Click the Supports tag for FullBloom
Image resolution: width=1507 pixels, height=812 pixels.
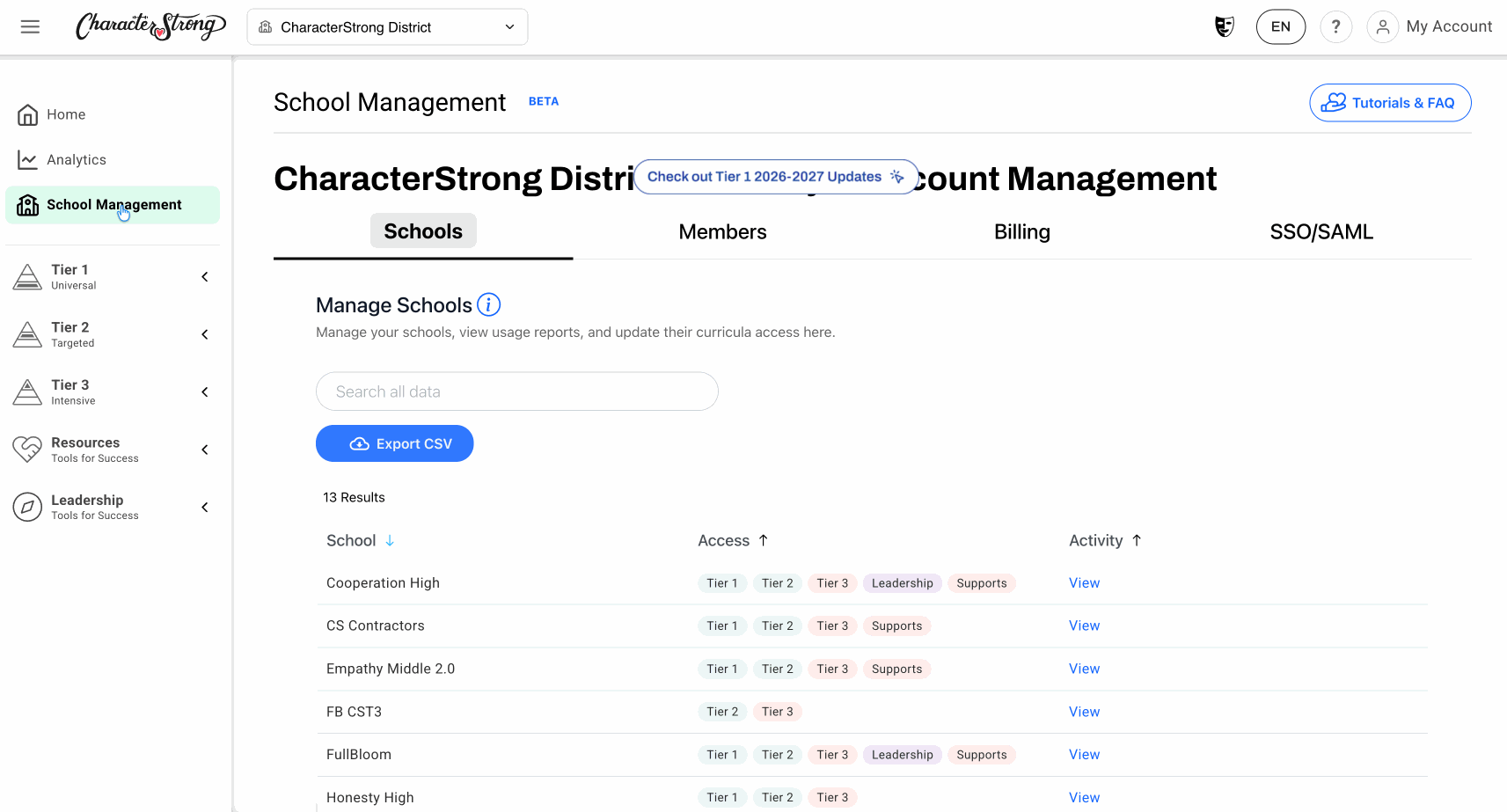click(x=981, y=755)
